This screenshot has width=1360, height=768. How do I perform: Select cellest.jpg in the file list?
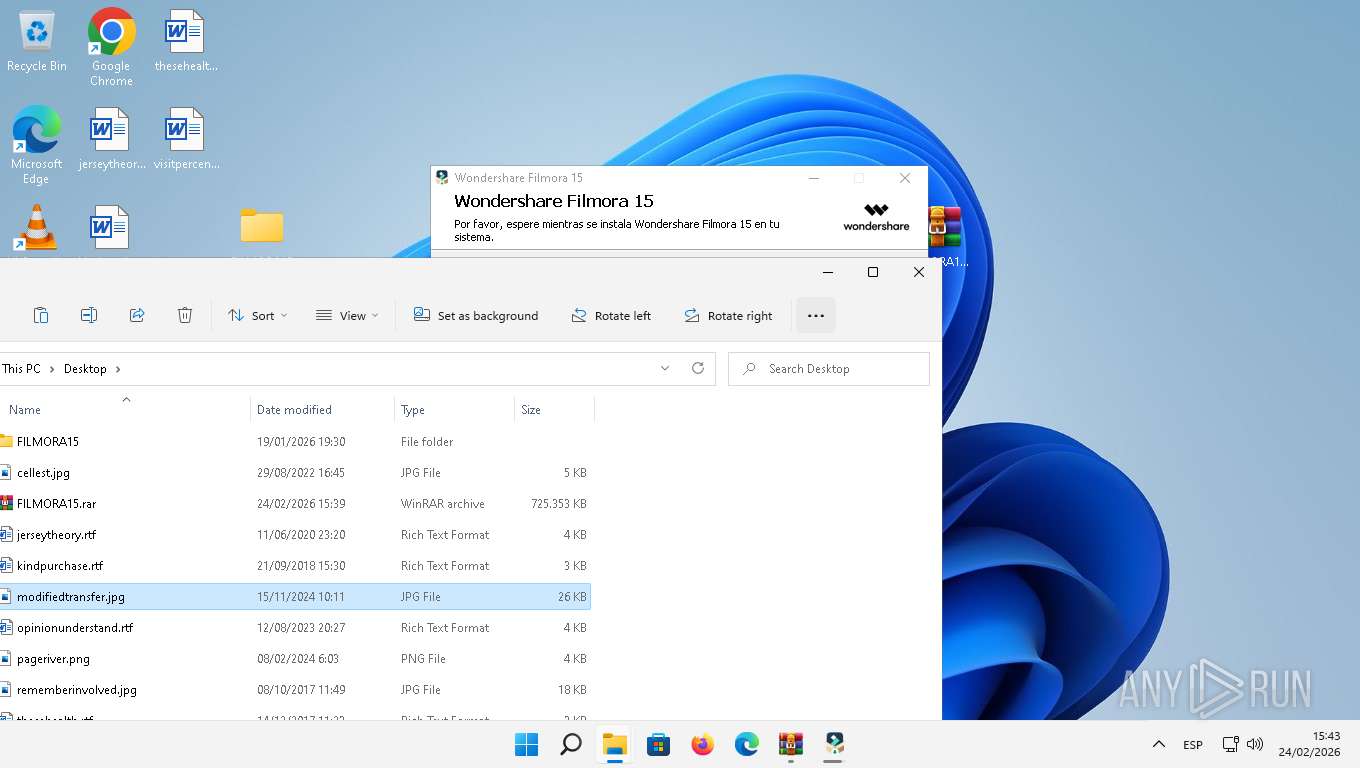(295, 472)
